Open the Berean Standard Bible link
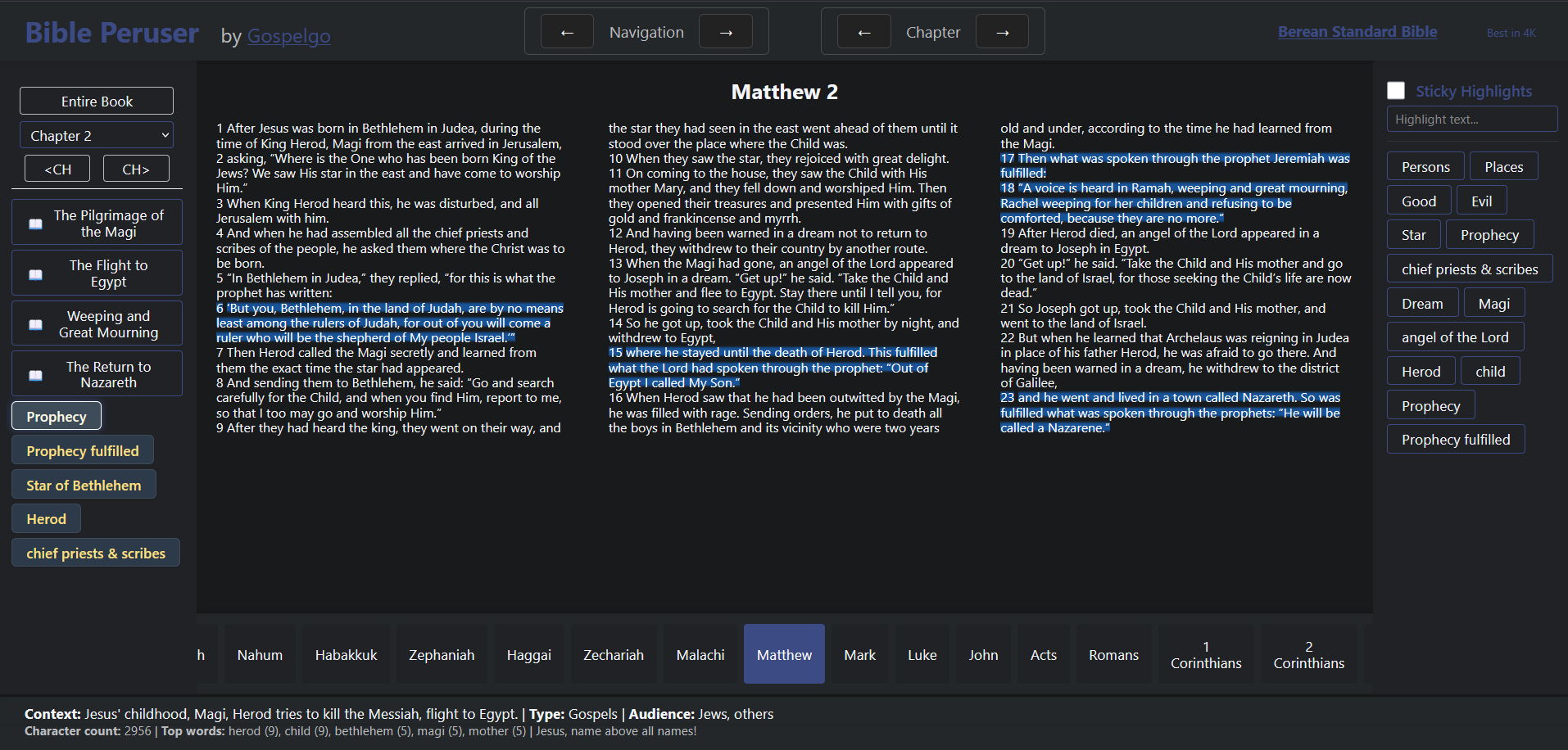 [x=1357, y=31]
